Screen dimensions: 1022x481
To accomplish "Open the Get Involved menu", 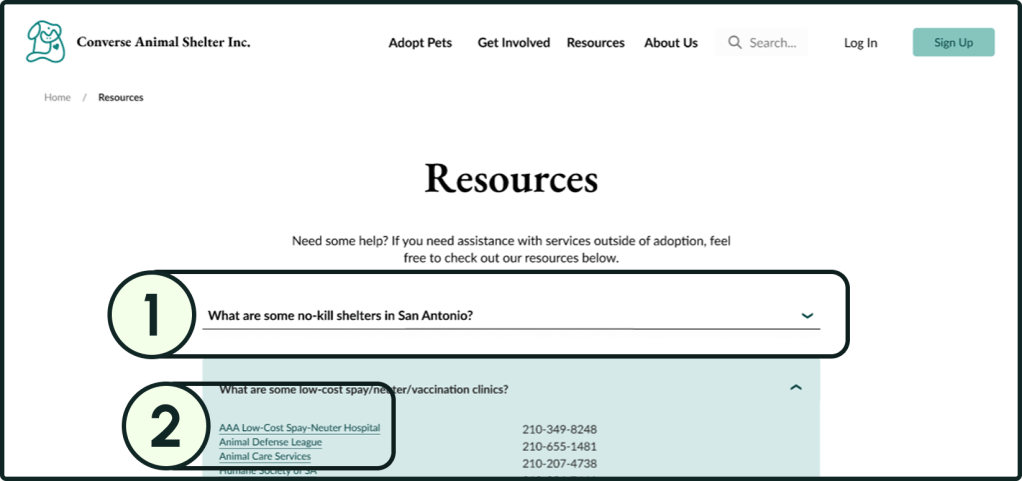I will pos(514,43).
